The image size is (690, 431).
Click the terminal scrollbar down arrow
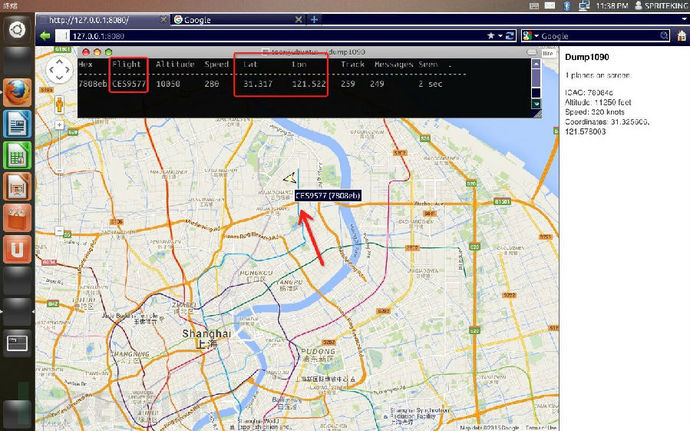click(x=536, y=104)
